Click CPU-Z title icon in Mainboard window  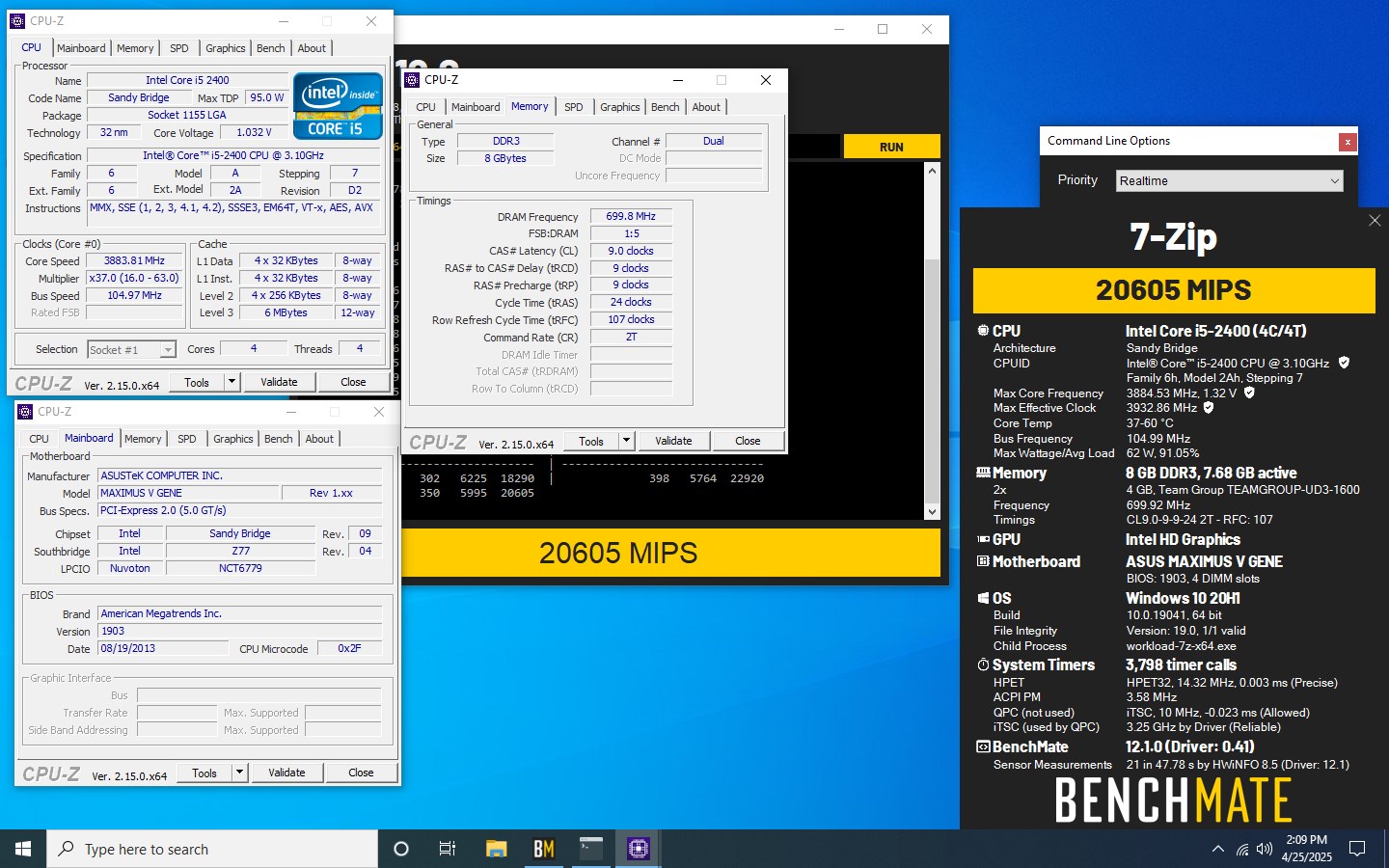(x=26, y=412)
